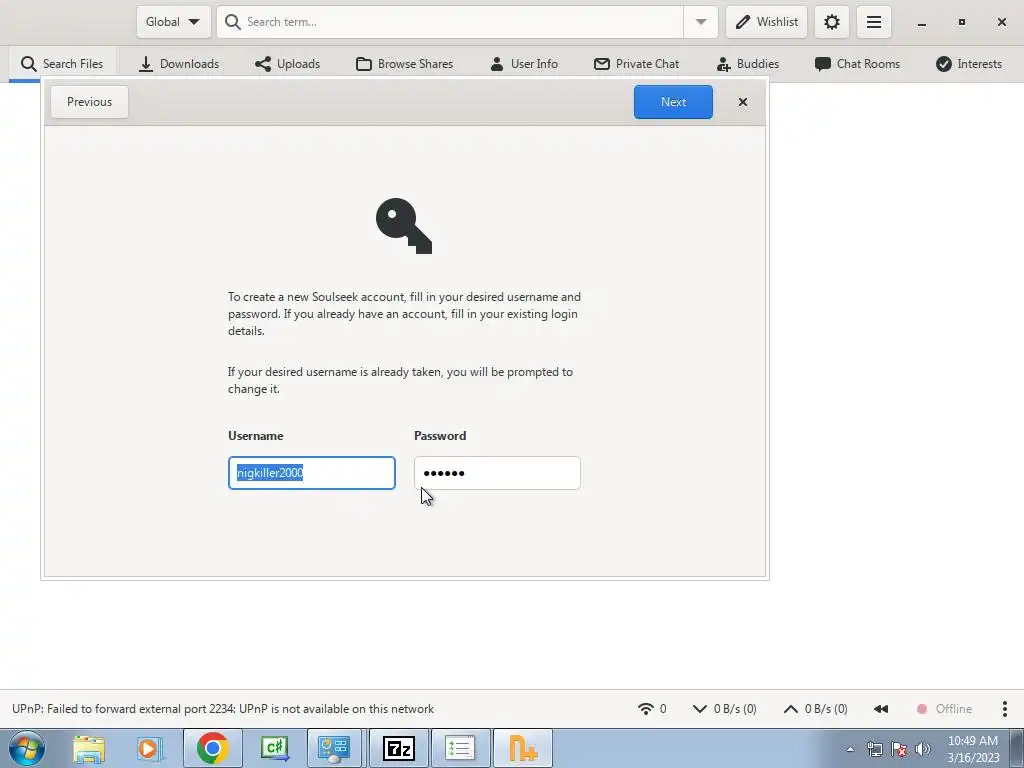Open the hamburger main menu
The height and width of the screenshot is (768, 1024).
[874, 22]
